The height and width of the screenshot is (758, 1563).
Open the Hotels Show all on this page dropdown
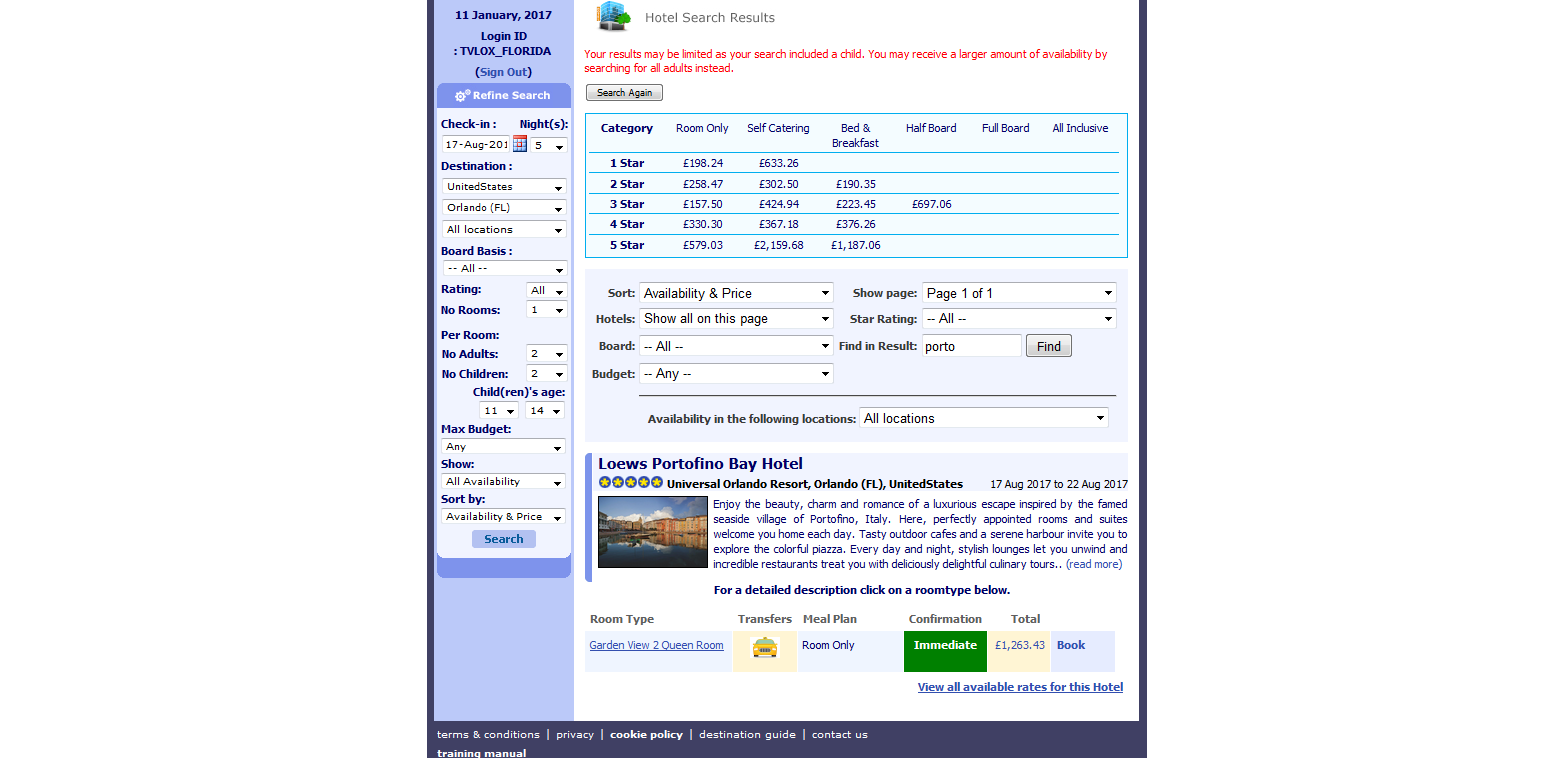click(736, 319)
